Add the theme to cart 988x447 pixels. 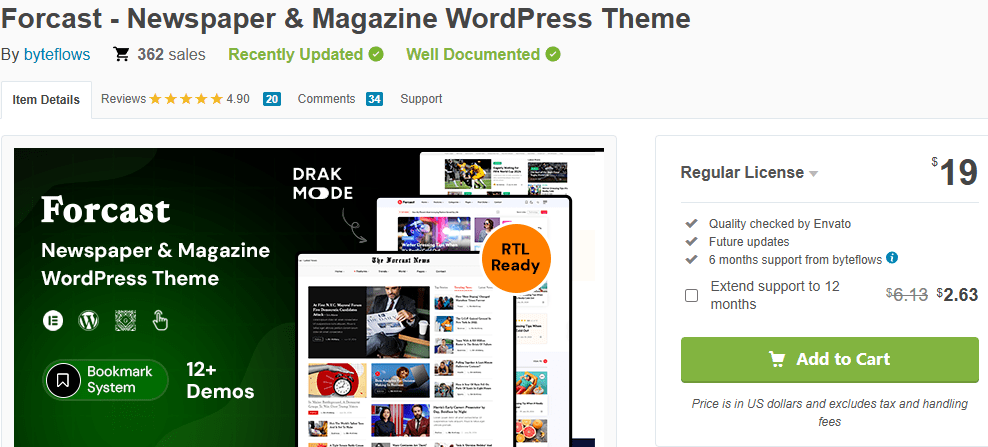(x=829, y=359)
